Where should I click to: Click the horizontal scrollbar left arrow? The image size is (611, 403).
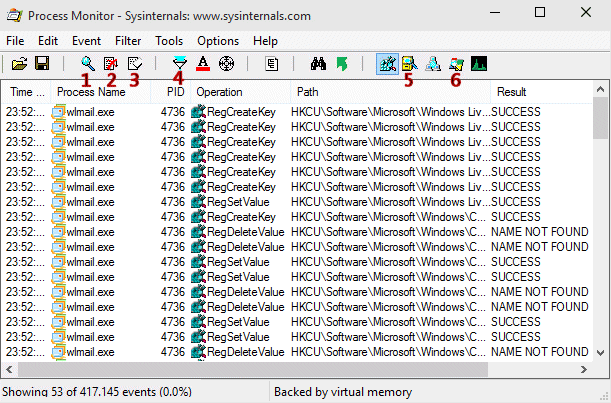[10, 369]
